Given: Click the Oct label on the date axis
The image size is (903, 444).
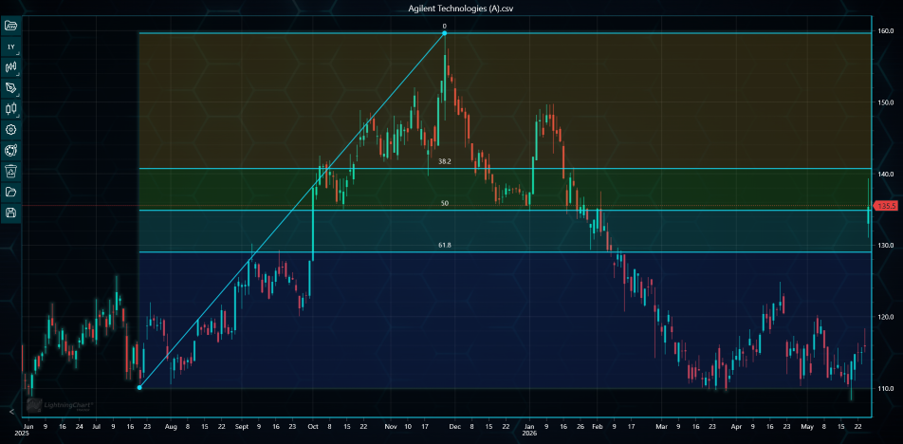Looking at the screenshot, I should pos(313,427).
